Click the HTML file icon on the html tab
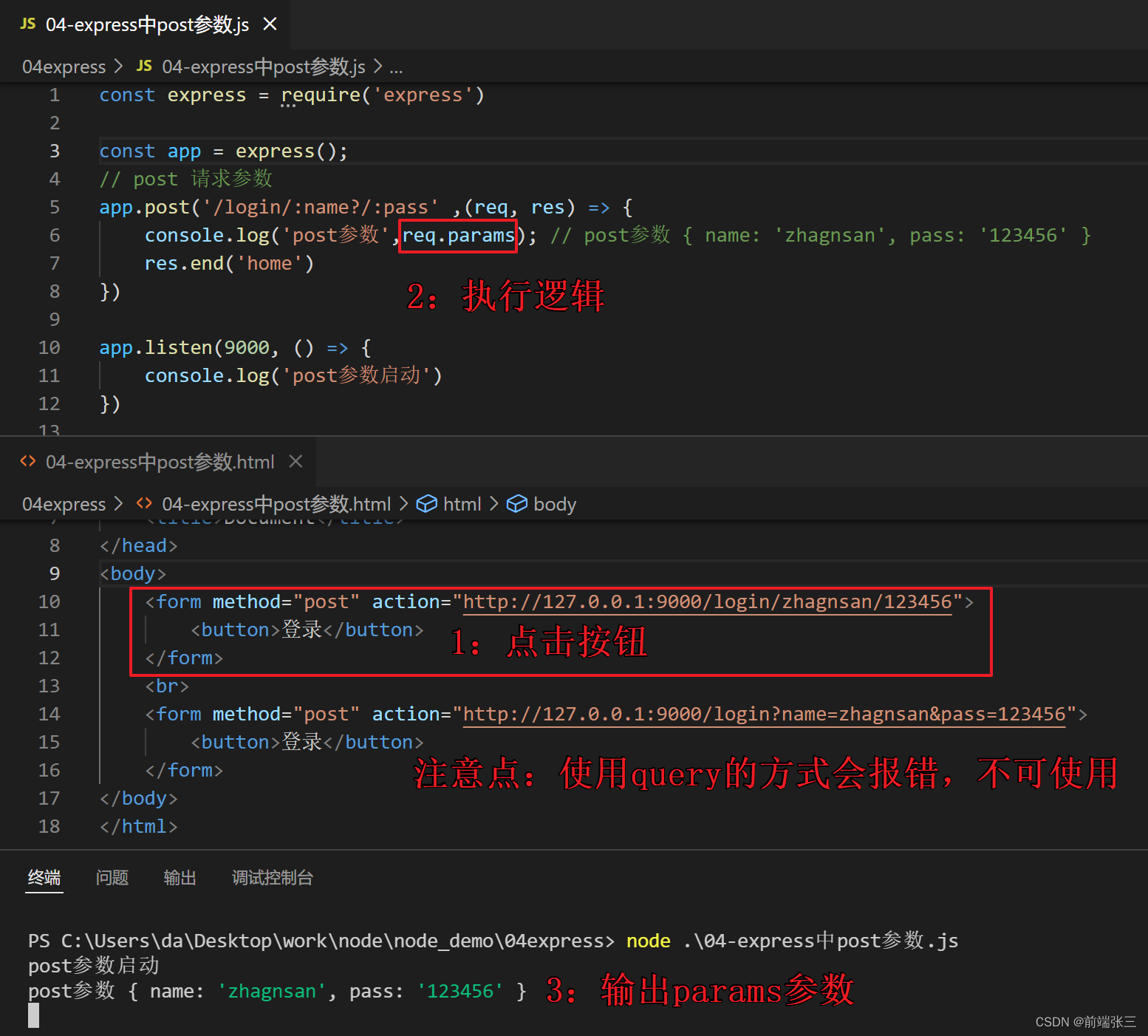Viewport: 1148px width, 1036px height. click(x=28, y=462)
